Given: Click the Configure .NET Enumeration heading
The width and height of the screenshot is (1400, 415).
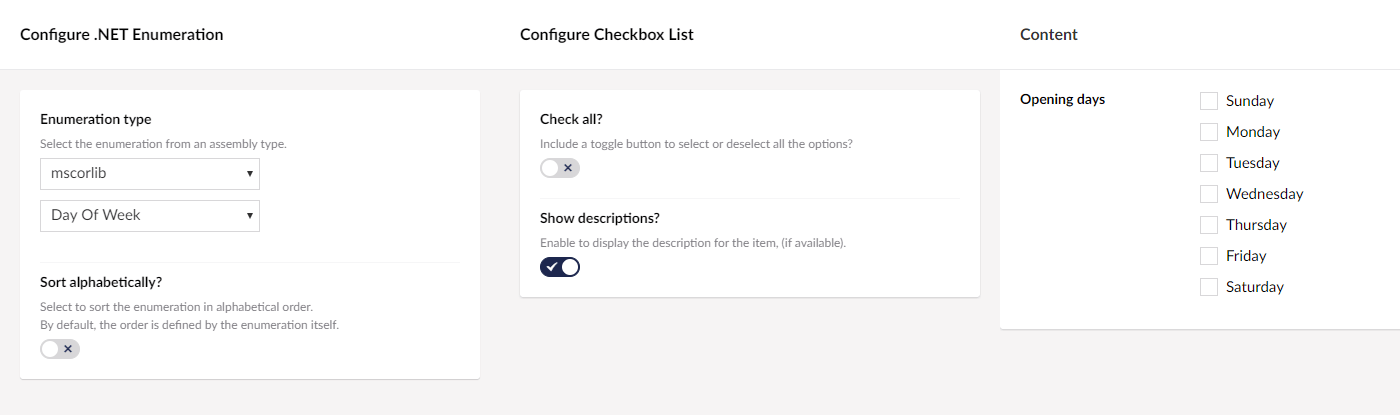Looking at the screenshot, I should point(122,35).
